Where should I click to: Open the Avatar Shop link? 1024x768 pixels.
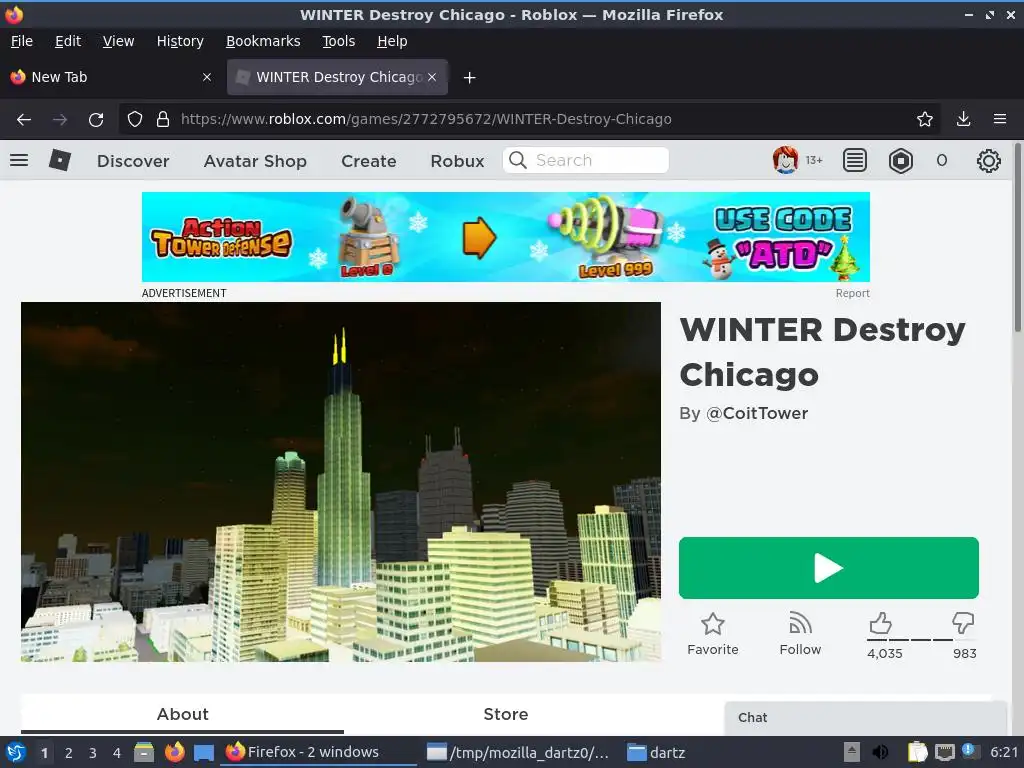tap(255, 161)
